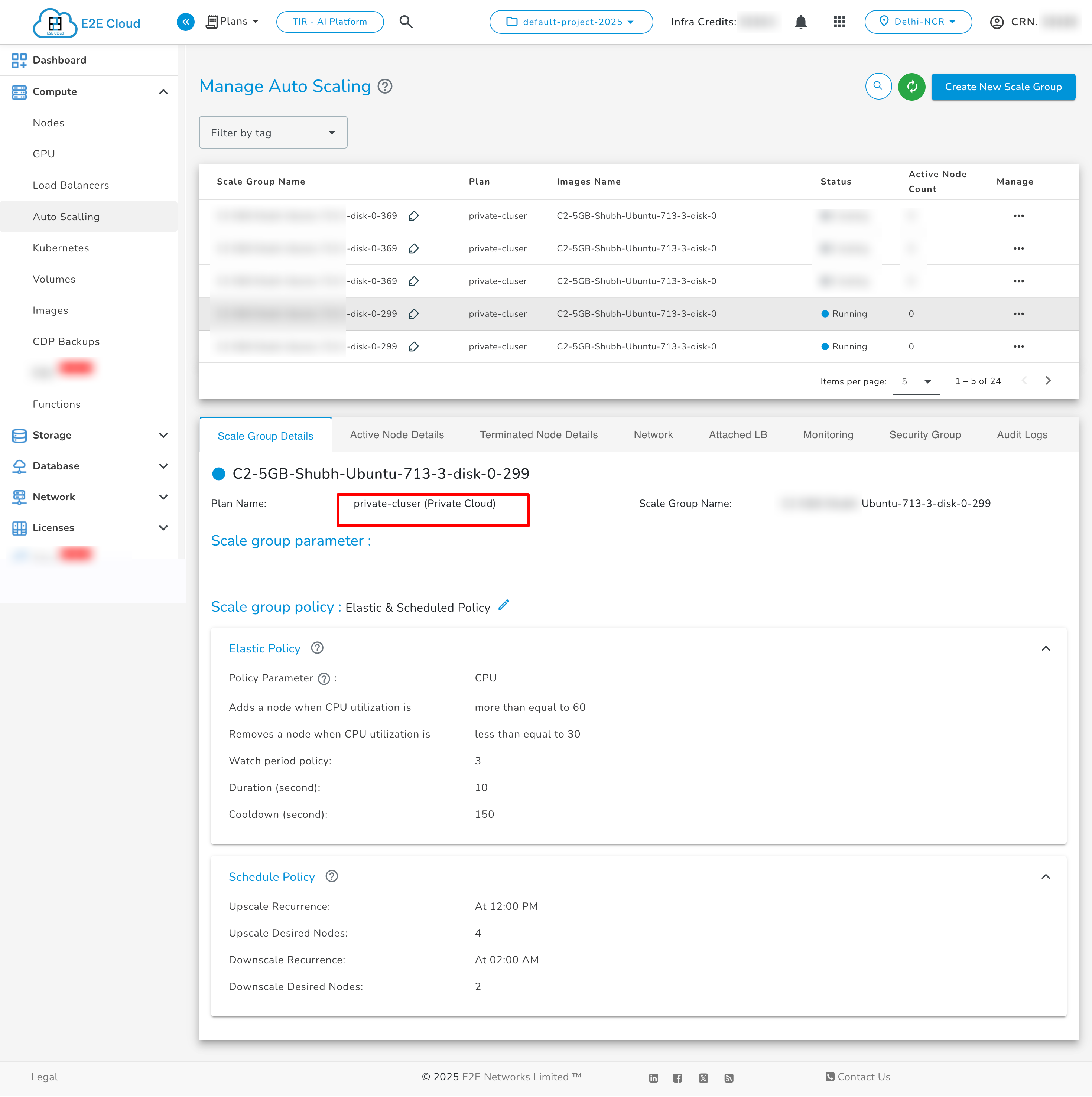Collapse the Elastic Policy section
Image resolution: width=1092 pixels, height=1097 pixels.
pos(1046,648)
